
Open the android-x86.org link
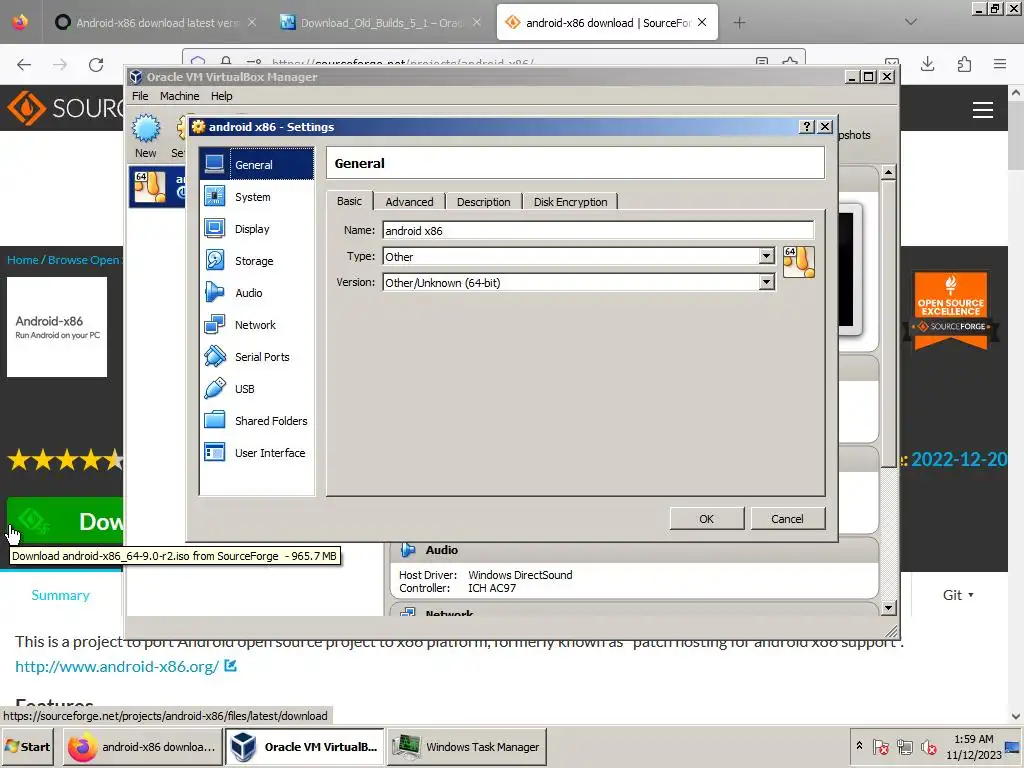coord(117,666)
